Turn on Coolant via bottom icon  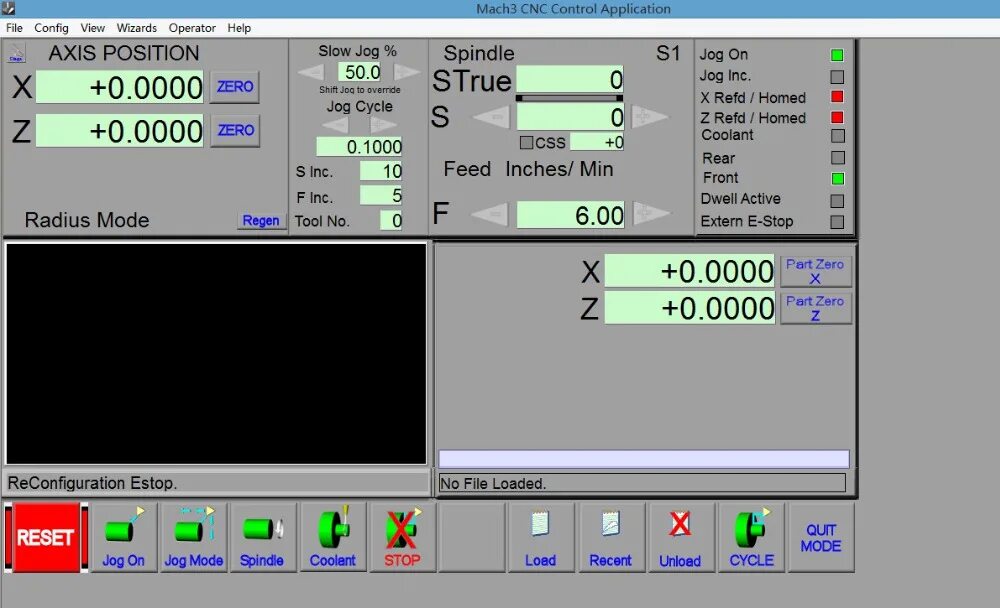click(x=332, y=537)
